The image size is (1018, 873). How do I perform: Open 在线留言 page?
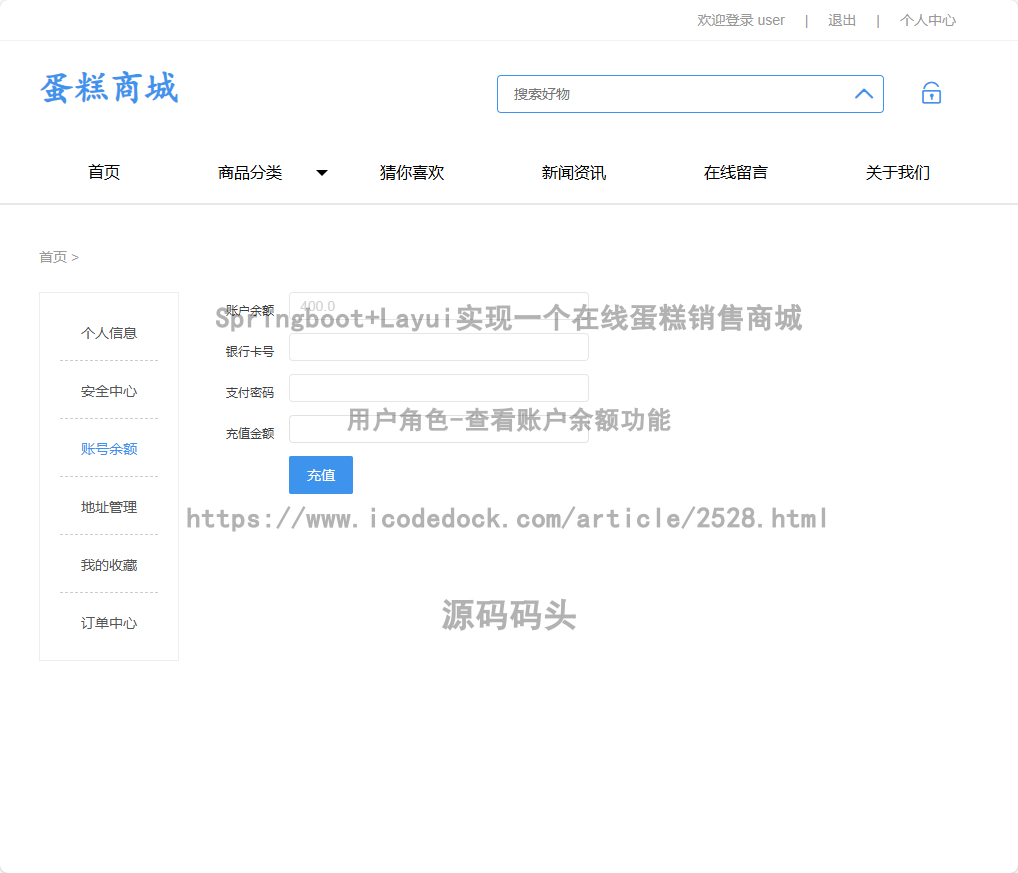(x=736, y=173)
